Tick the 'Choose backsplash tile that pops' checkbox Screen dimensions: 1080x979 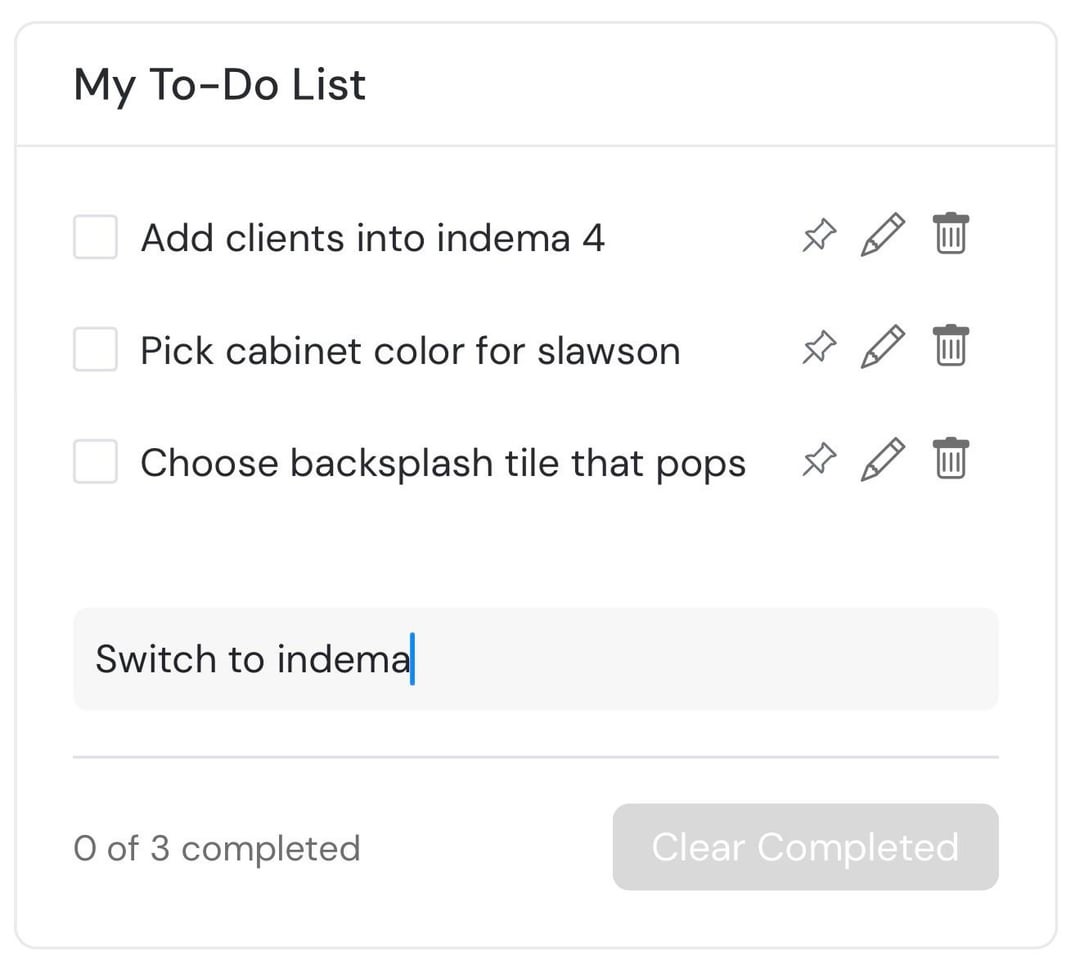[x=96, y=462]
